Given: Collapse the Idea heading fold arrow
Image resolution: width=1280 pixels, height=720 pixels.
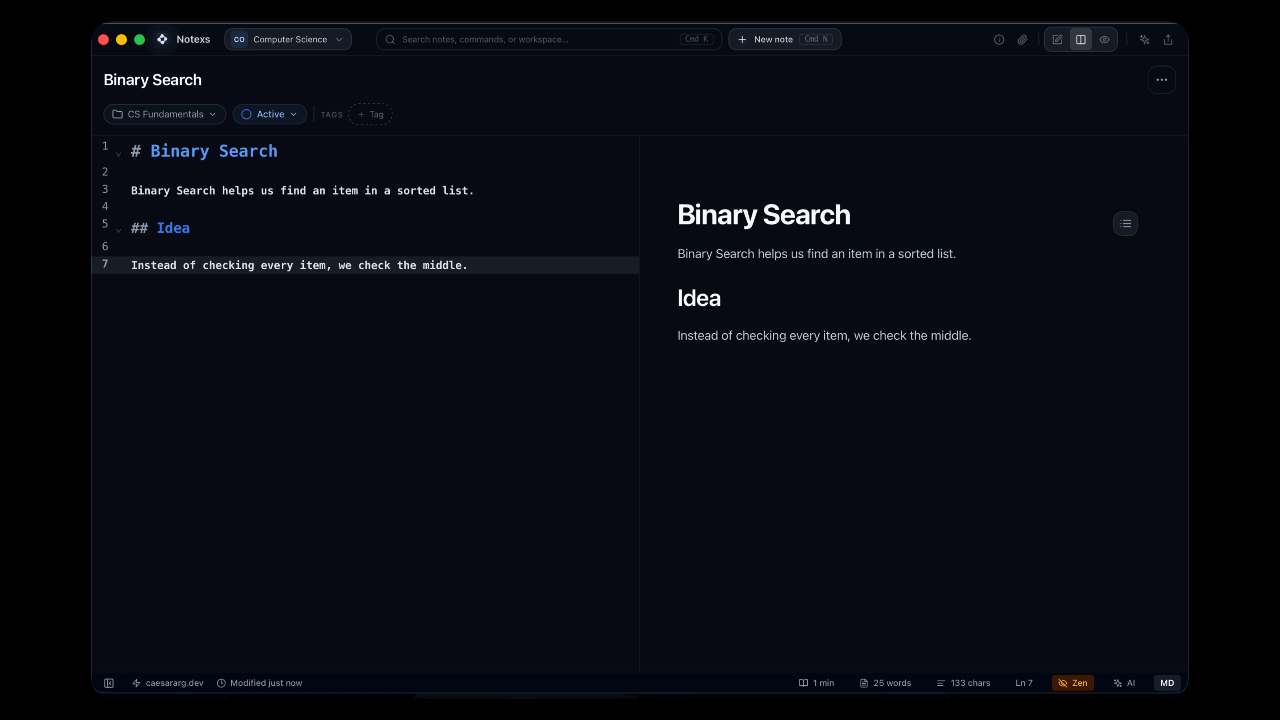Looking at the screenshot, I should pos(119,229).
